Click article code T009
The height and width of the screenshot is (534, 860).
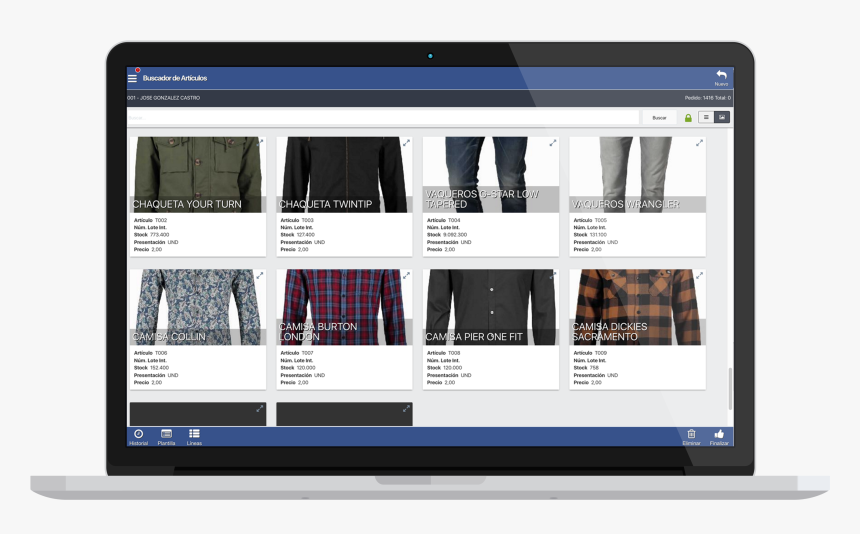click(x=601, y=353)
